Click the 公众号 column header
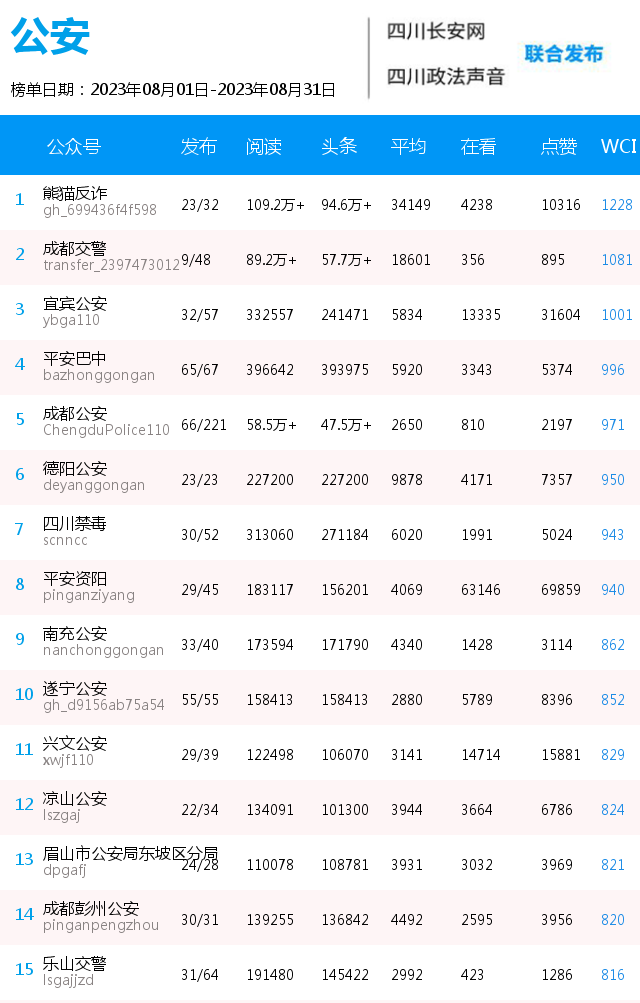Viewport: 640px width, 1003px height. pos(74,146)
